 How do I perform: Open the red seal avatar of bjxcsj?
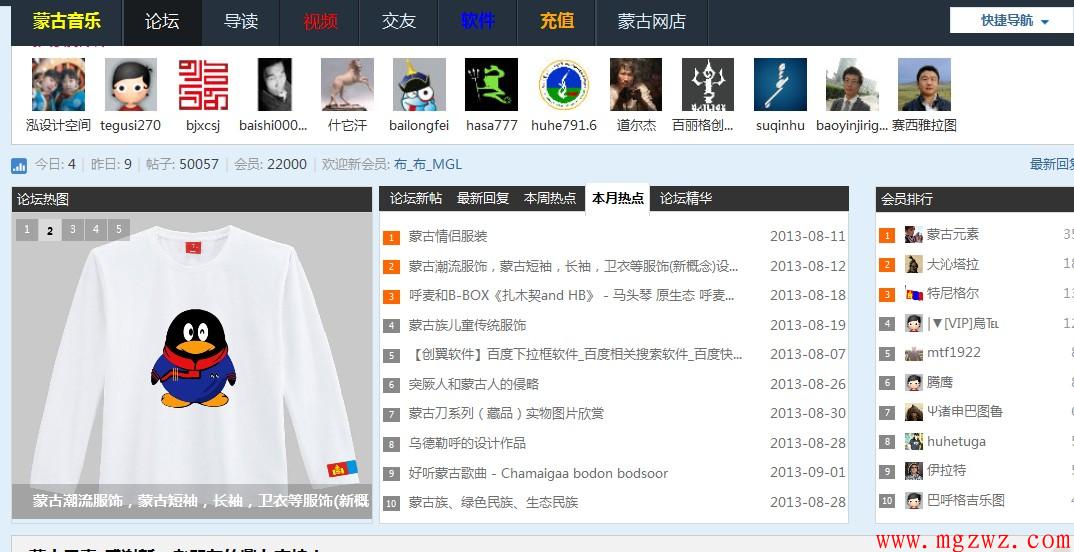(x=203, y=84)
